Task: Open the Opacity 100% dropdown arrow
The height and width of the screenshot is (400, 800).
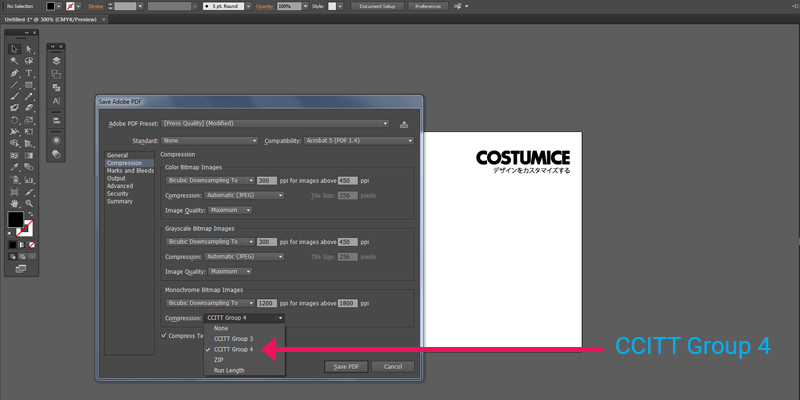Action: 305,6
